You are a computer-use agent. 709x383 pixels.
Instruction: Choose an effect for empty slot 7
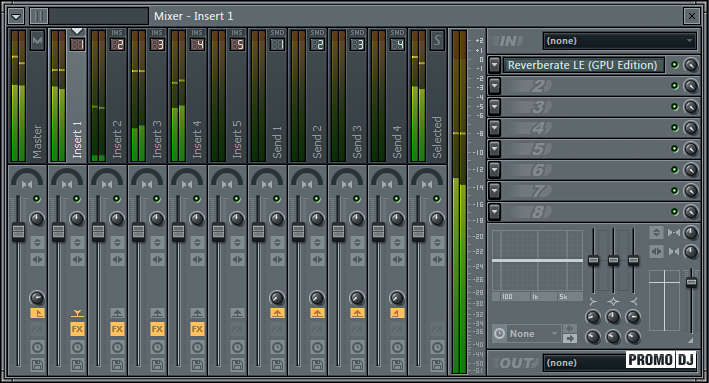(x=583, y=190)
